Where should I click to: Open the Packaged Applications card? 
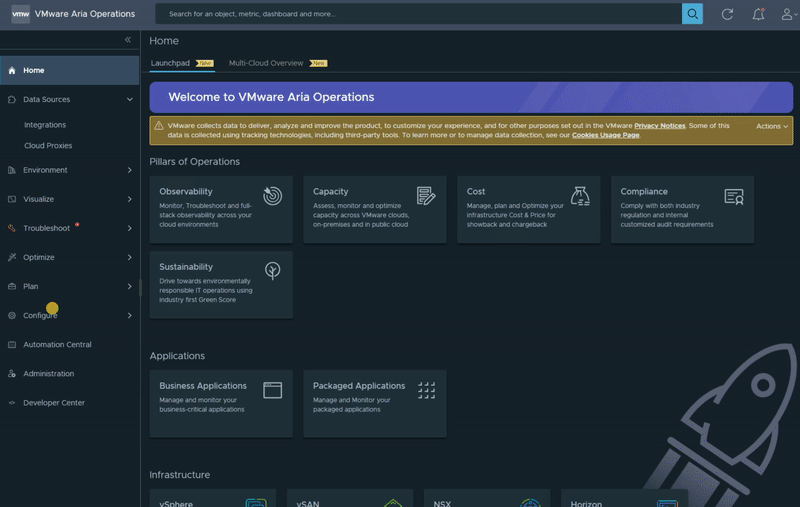coord(374,403)
